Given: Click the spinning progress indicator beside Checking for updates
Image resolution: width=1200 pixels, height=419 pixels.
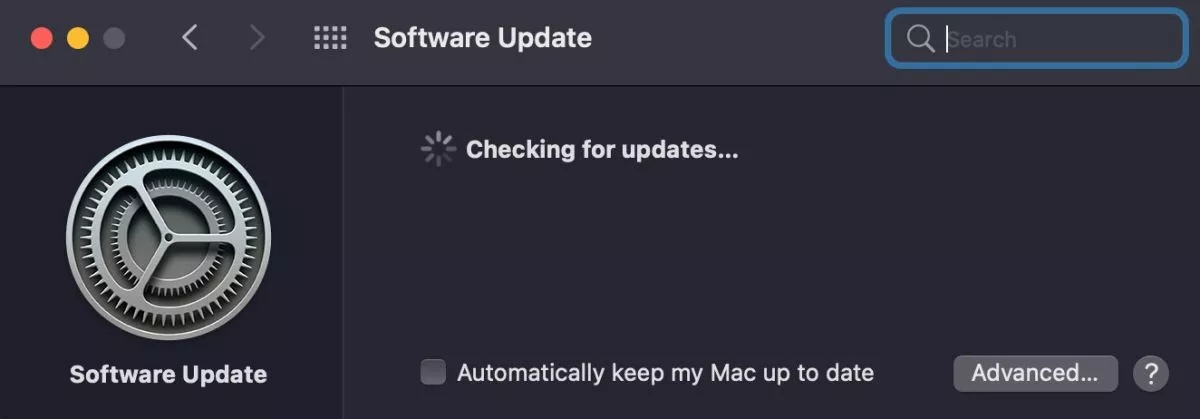Looking at the screenshot, I should point(438,150).
